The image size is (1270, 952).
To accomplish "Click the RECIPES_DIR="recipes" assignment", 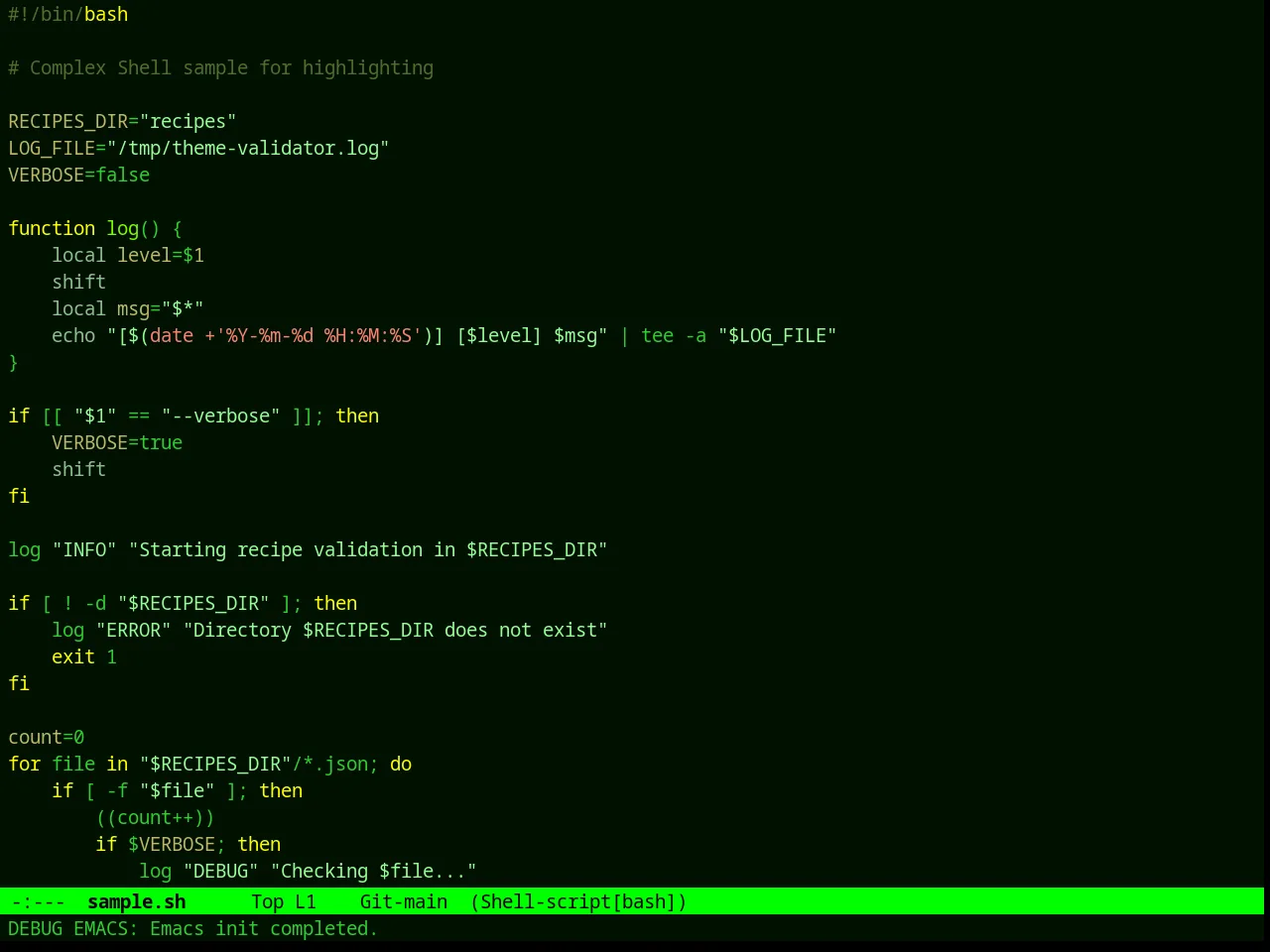I will point(122,122).
